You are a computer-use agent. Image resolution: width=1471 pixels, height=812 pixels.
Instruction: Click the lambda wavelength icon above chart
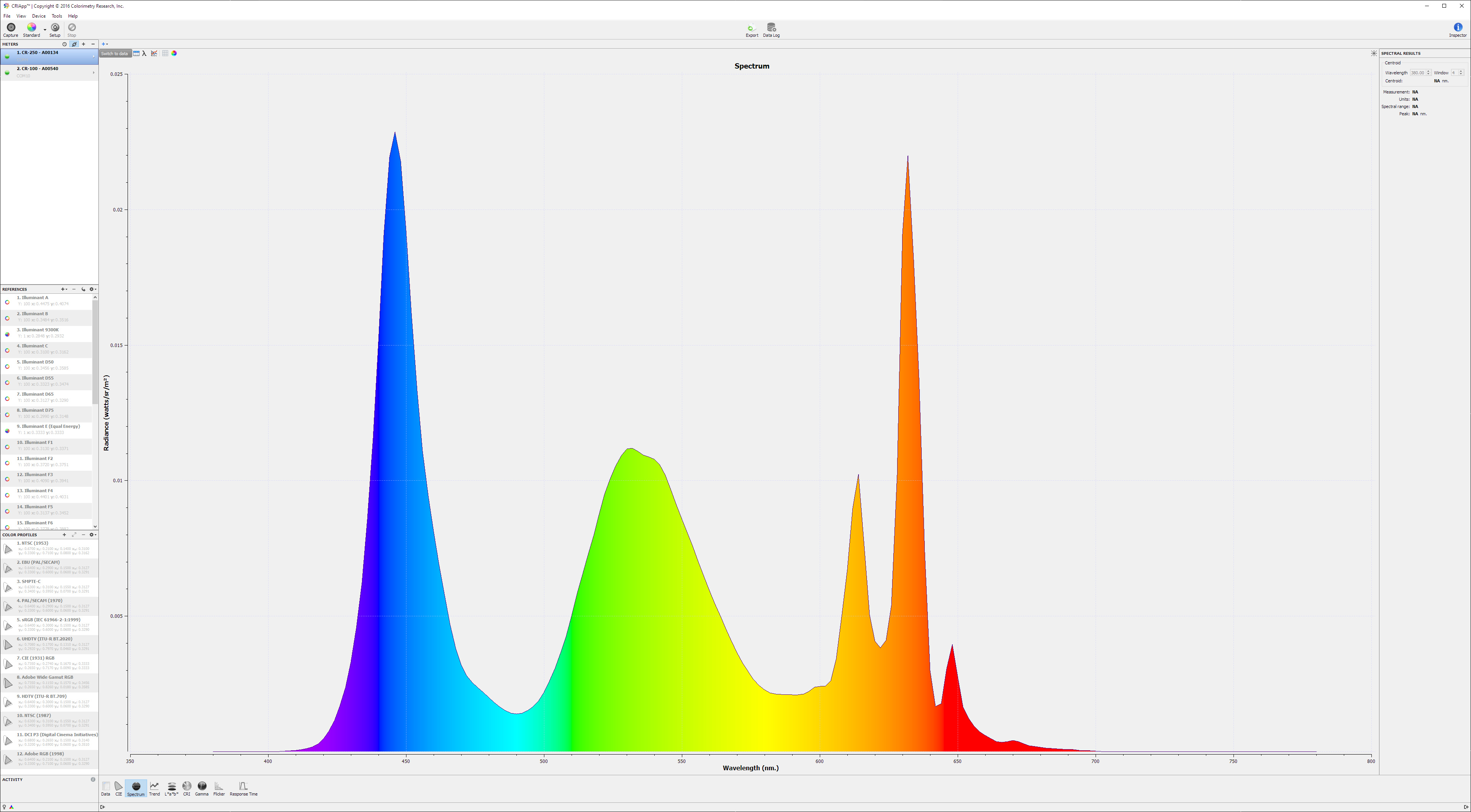tap(144, 53)
